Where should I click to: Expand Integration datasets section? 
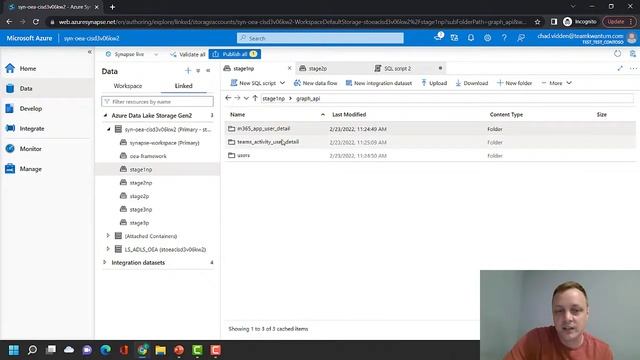click(x=105, y=262)
